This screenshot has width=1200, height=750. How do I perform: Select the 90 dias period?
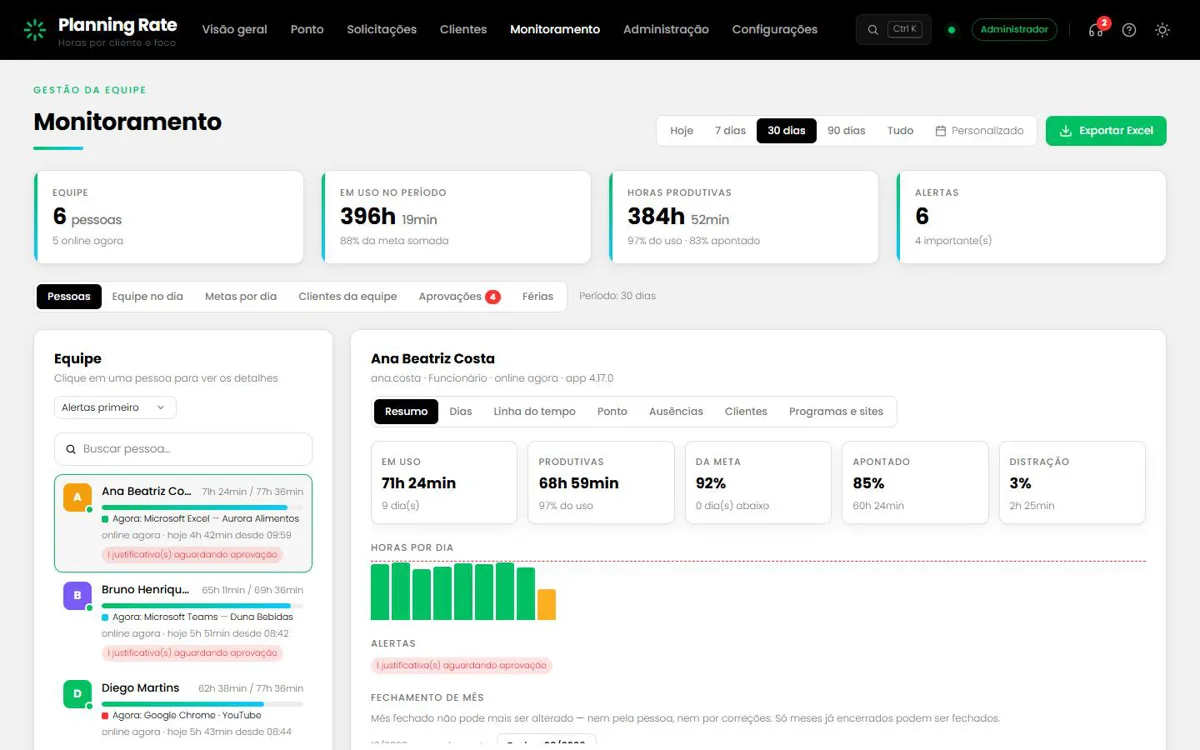coord(846,131)
